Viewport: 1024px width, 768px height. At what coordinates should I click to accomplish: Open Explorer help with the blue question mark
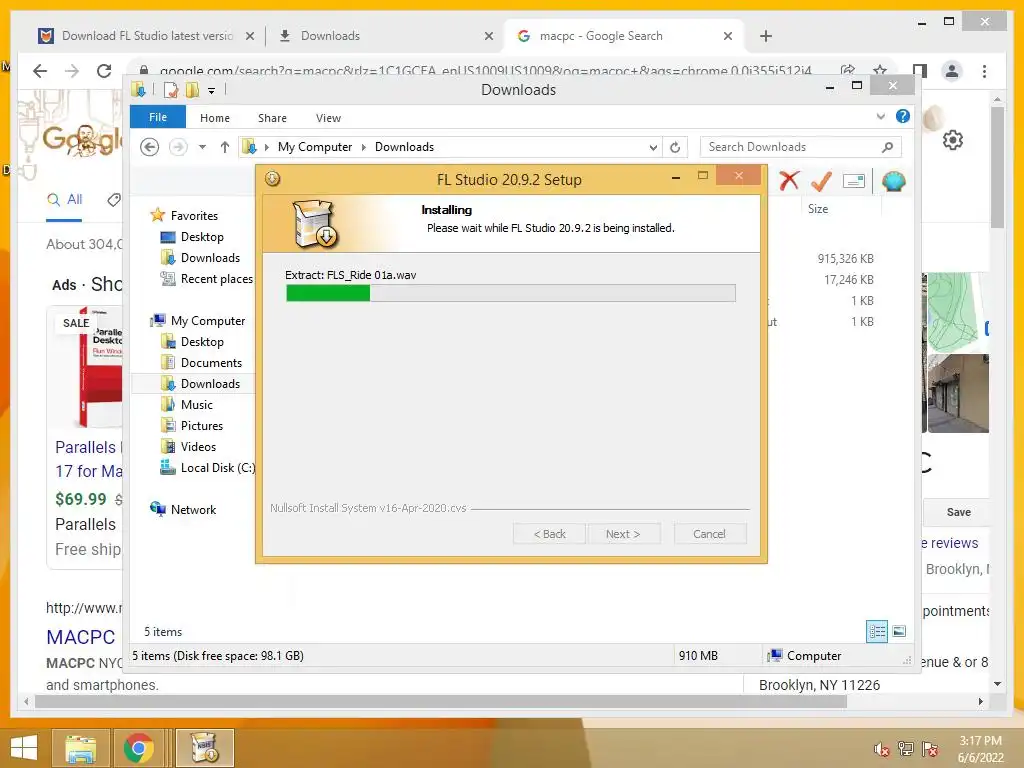[x=903, y=116]
